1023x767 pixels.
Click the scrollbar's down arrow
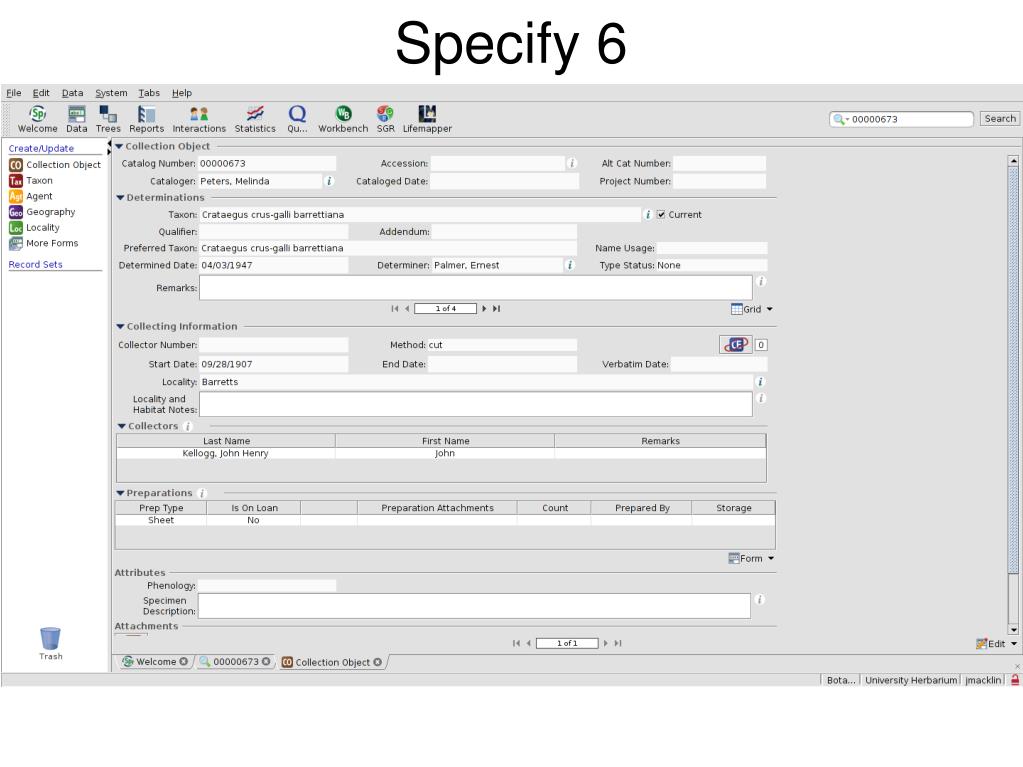1013,630
